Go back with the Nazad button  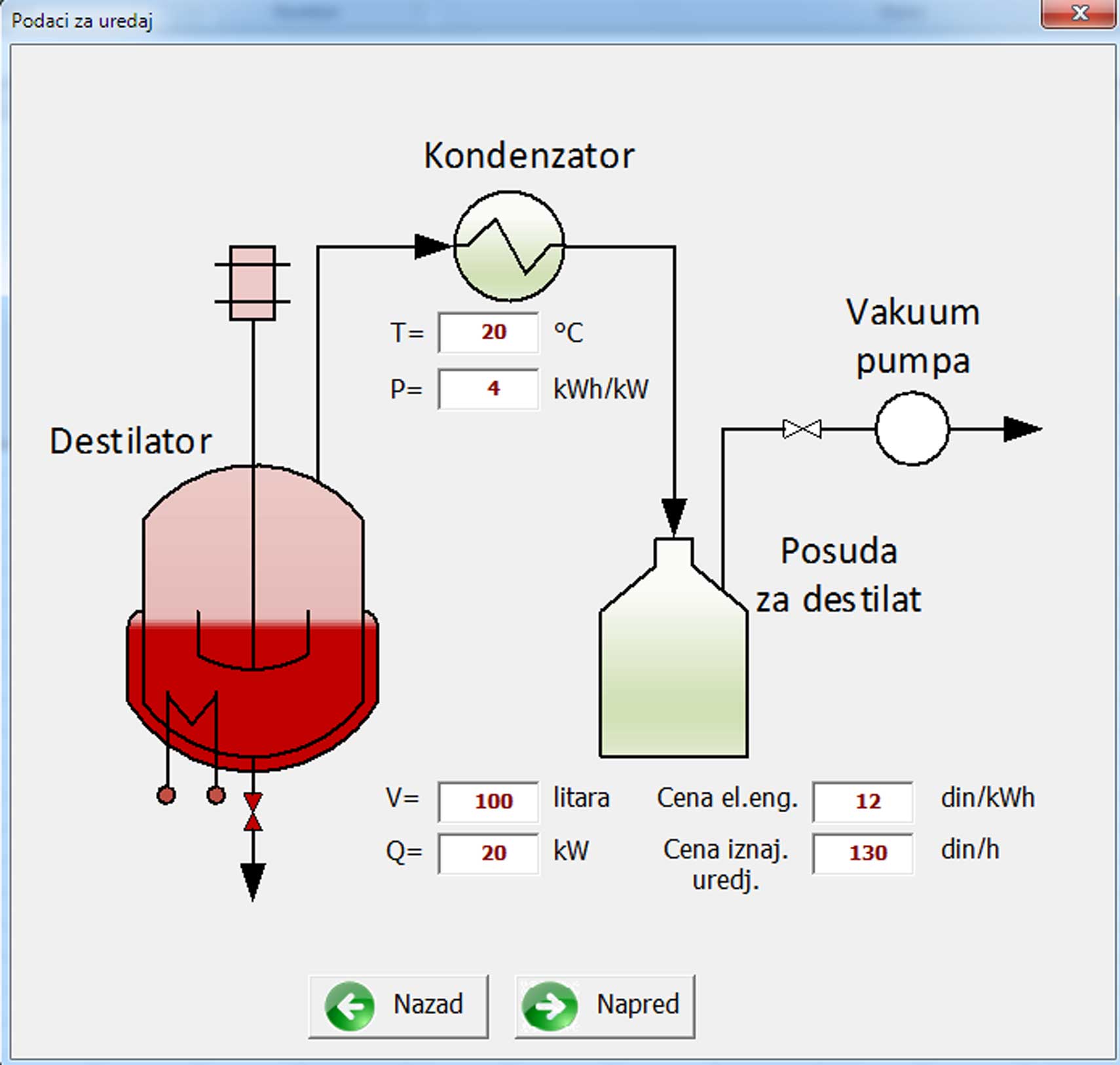(x=398, y=1005)
